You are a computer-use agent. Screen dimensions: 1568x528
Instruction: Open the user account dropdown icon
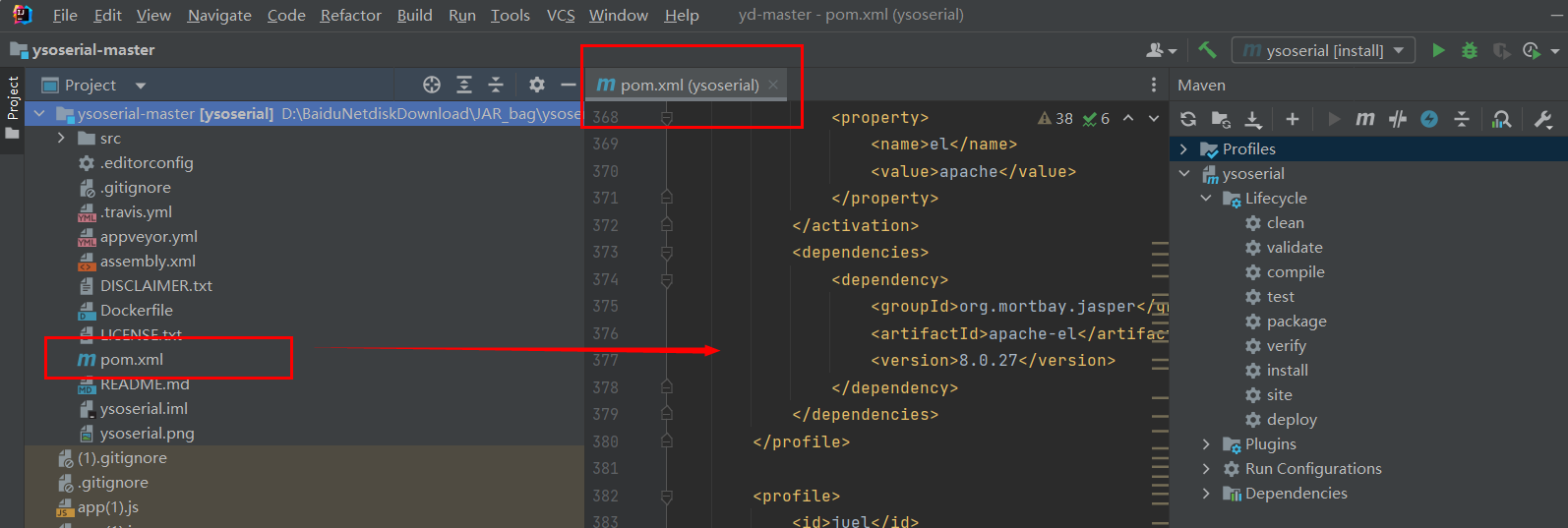(1162, 50)
